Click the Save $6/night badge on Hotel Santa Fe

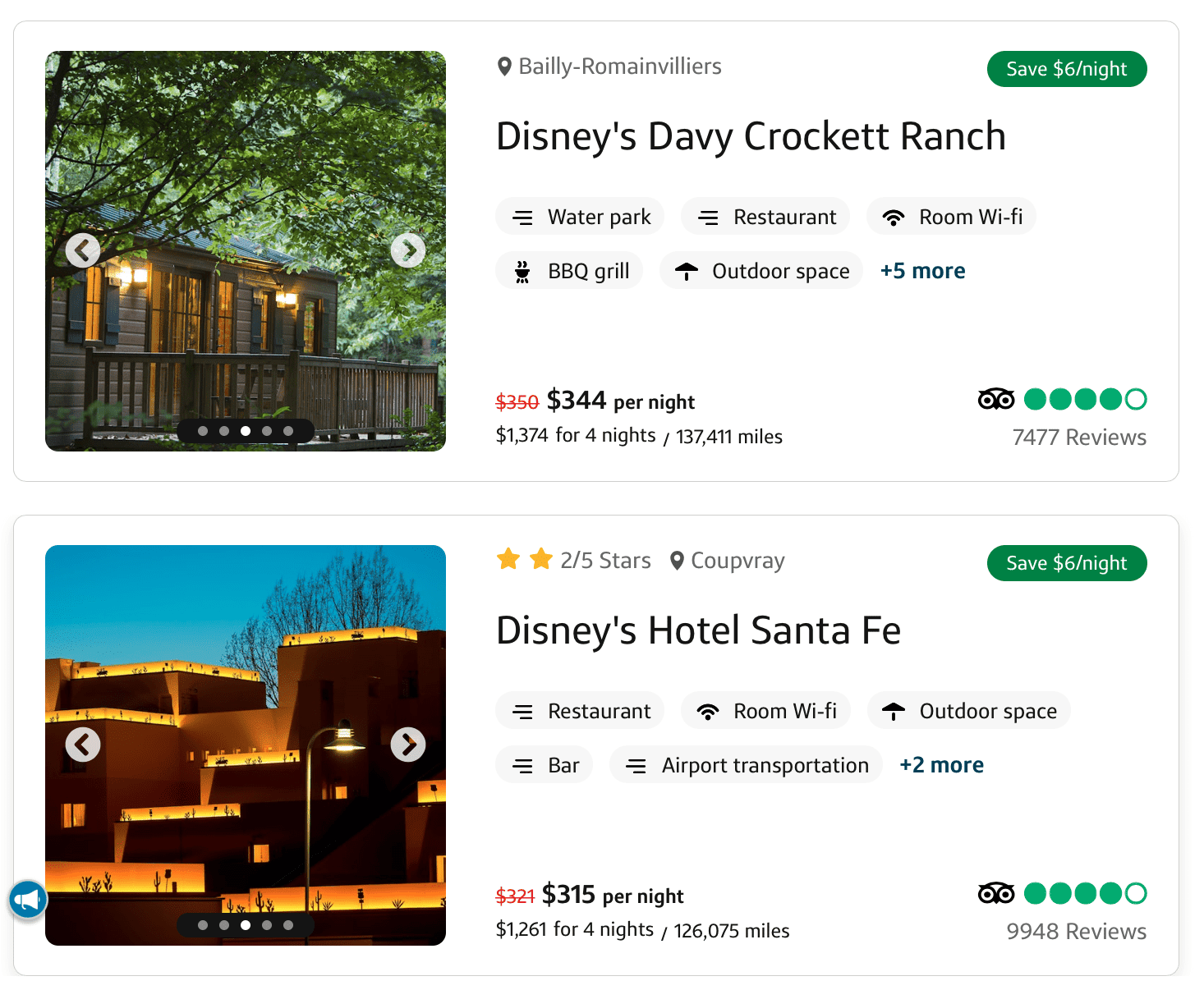(1066, 563)
